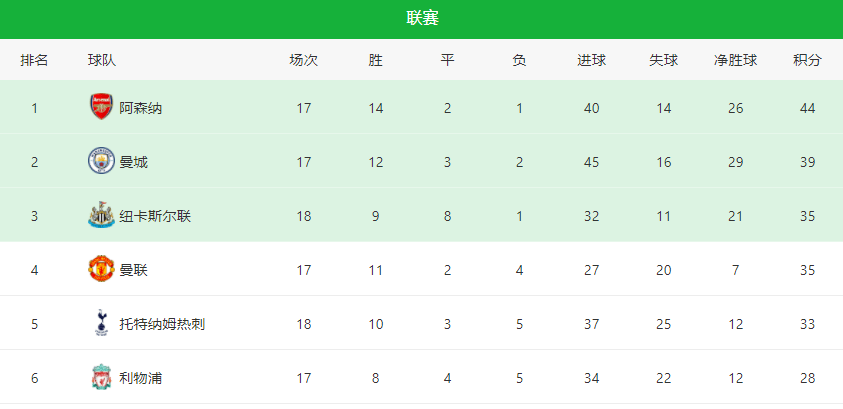The height and width of the screenshot is (409, 843).
Task: Click the Newcastle United club crest
Action: [x=101, y=216]
